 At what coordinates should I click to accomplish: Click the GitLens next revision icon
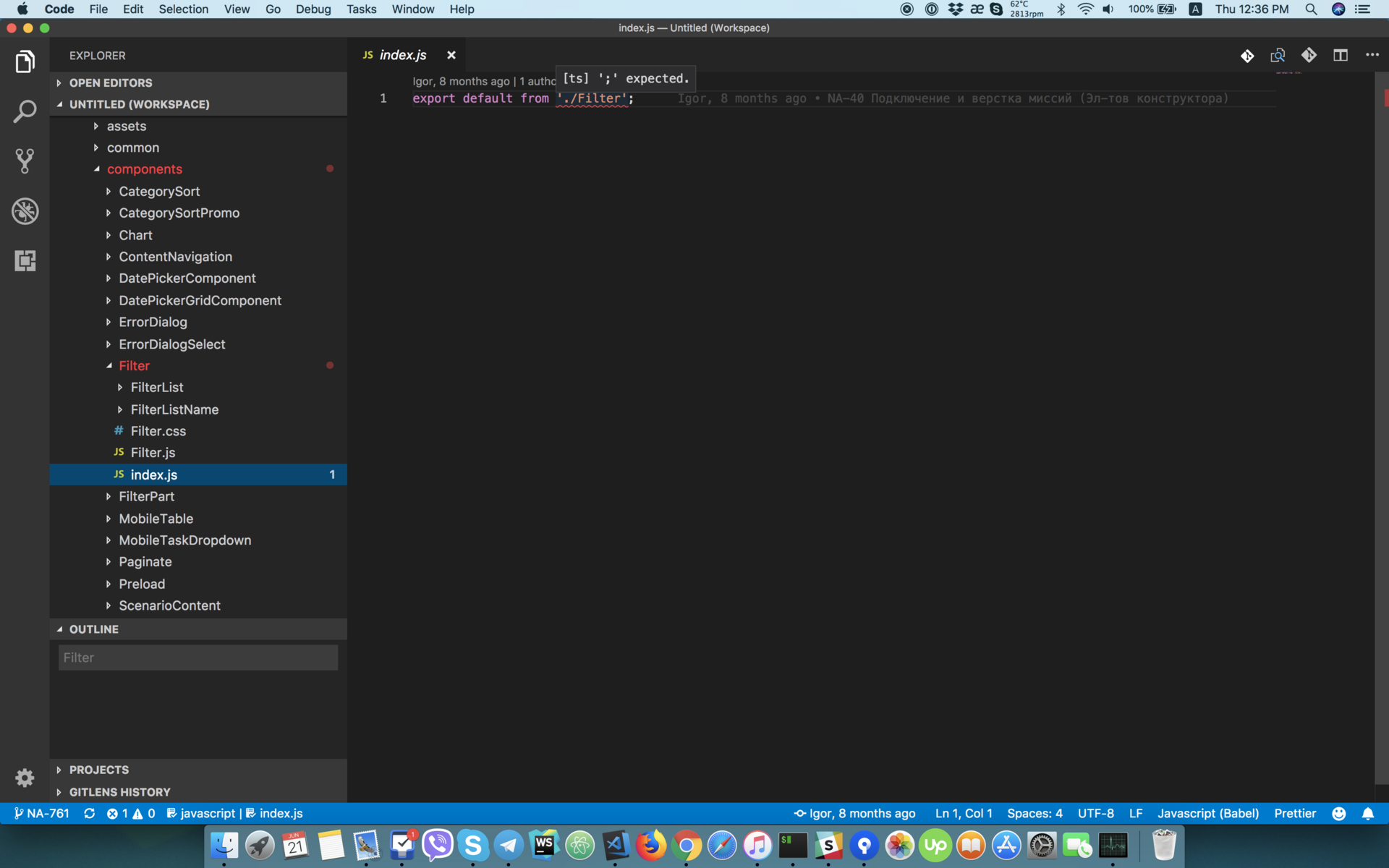click(1309, 56)
